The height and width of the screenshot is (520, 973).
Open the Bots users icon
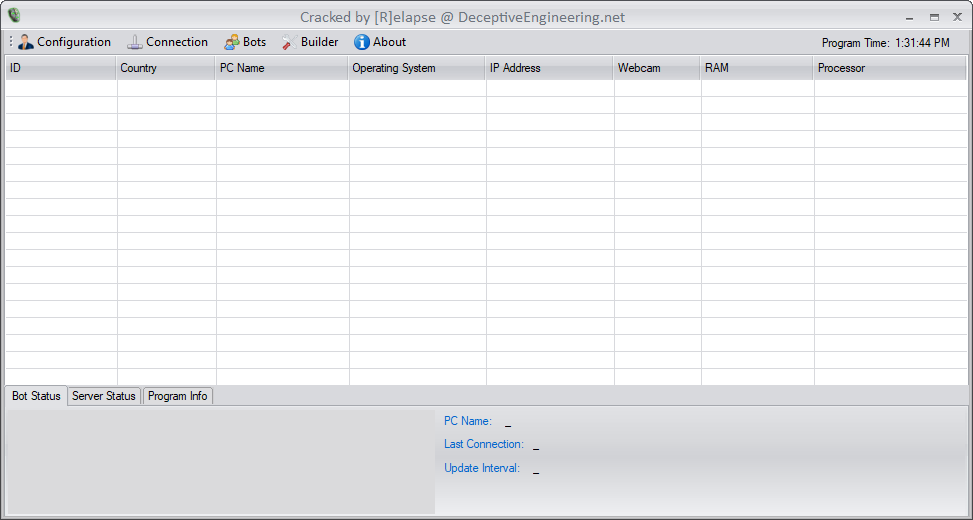point(231,42)
